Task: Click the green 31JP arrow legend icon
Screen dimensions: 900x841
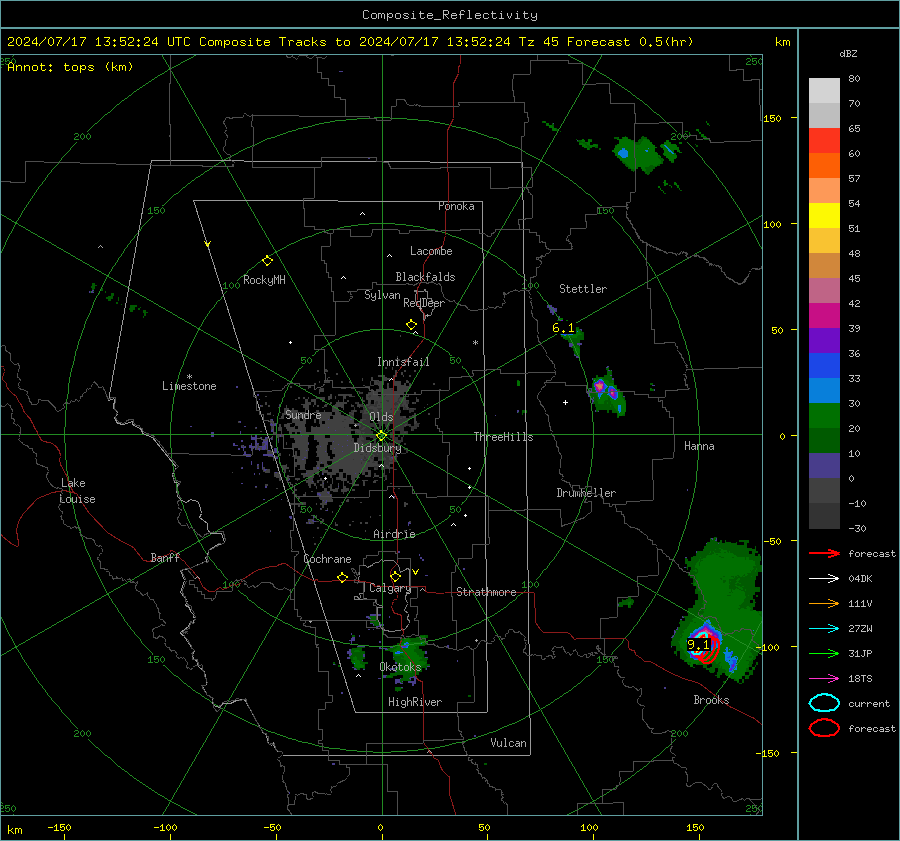Action: click(x=824, y=653)
